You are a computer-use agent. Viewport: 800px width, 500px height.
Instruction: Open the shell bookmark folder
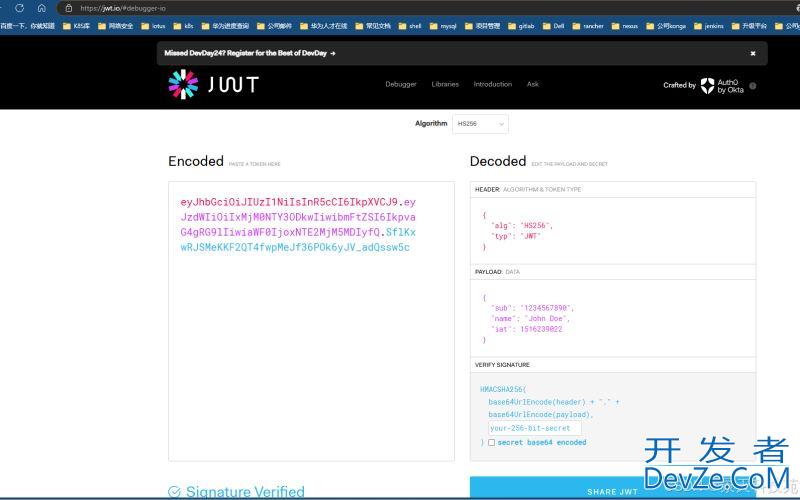[410, 26]
